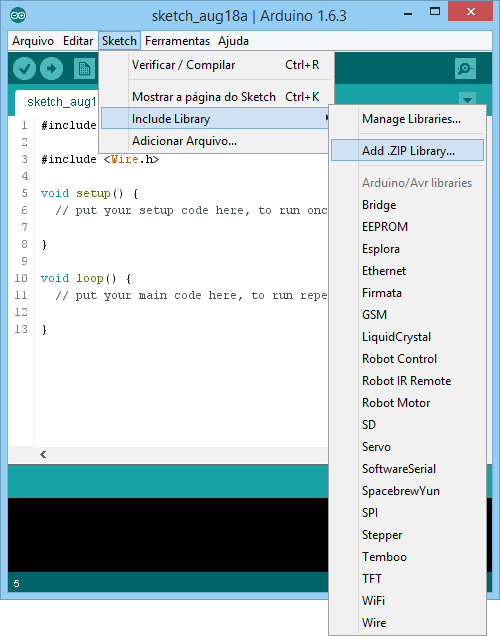
Task: Include the Robot Motor library
Action: (408, 403)
